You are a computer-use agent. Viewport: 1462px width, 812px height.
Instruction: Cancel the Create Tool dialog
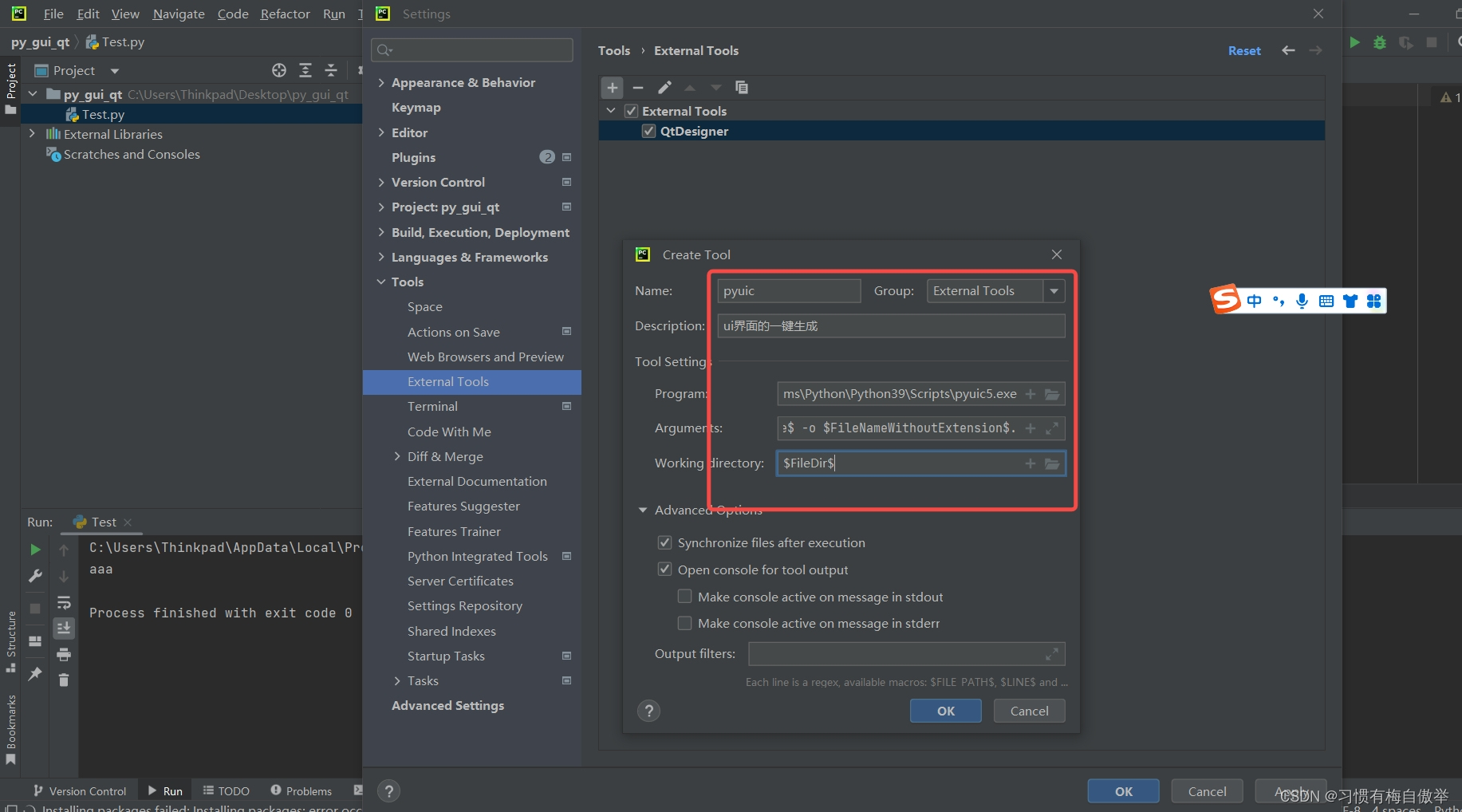pos(1029,711)
